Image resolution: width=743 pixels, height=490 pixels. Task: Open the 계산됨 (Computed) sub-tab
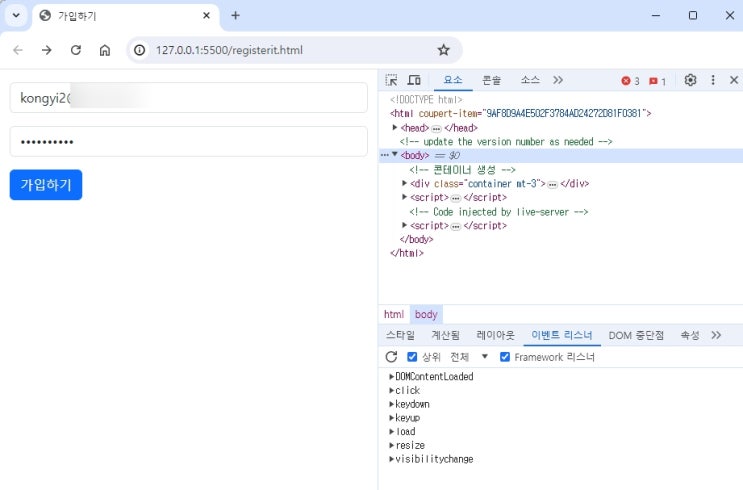445,336
